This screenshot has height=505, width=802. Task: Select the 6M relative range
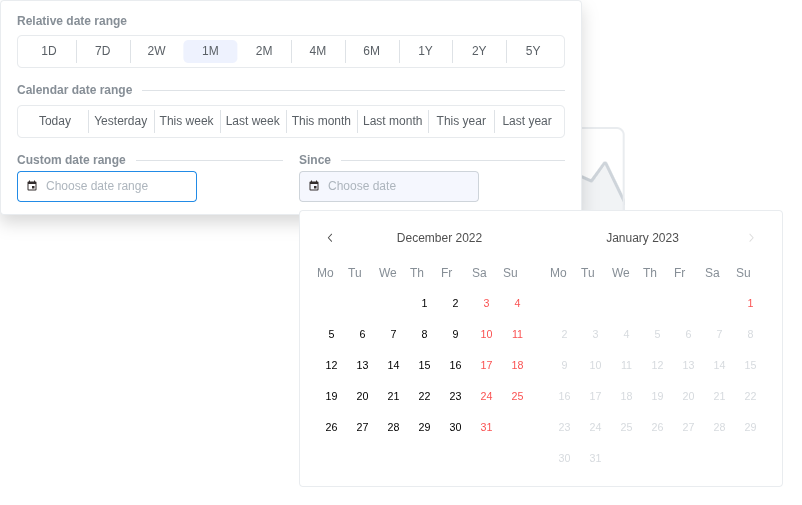point(371,51)
